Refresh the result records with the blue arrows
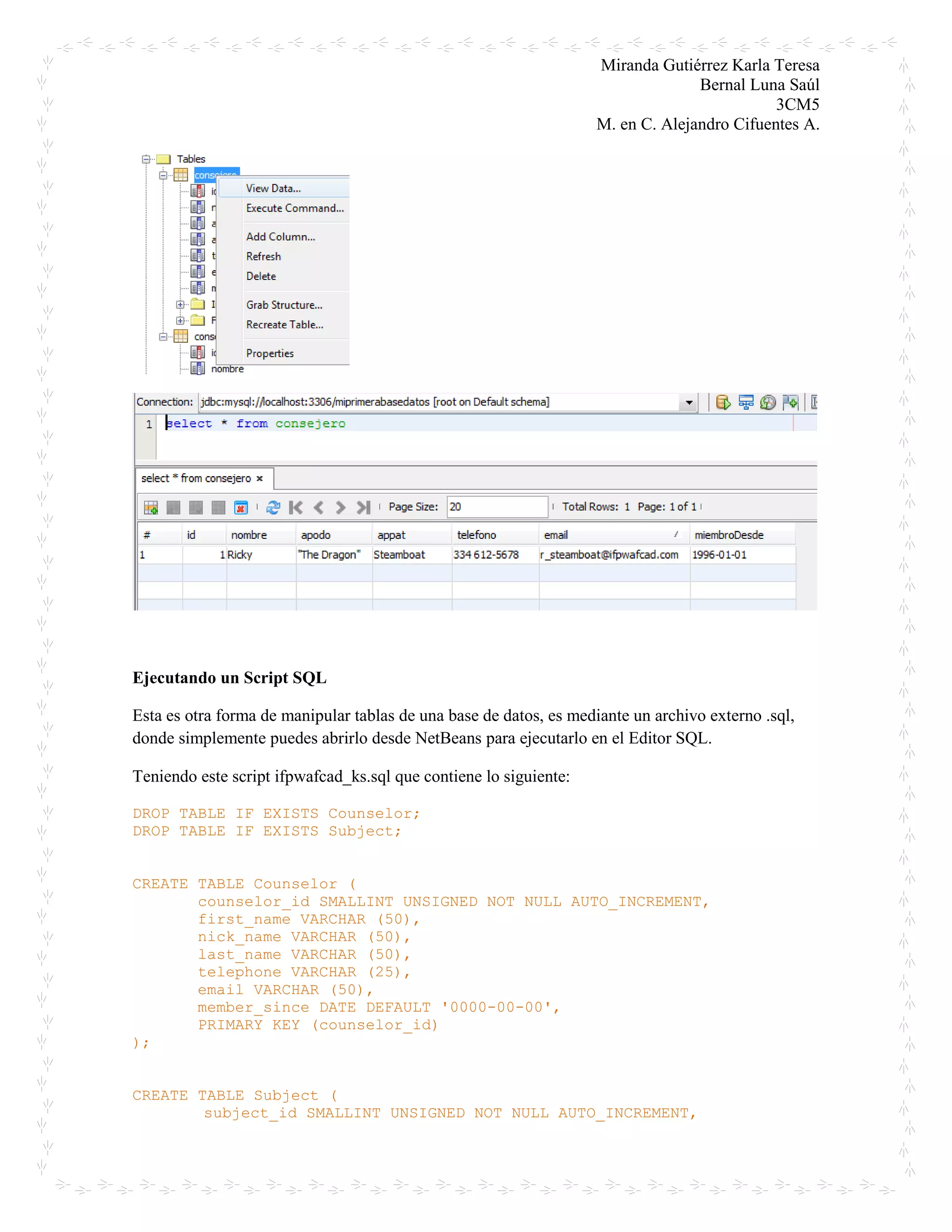The width and height of the screenshot is (952, 1232). 273,508
